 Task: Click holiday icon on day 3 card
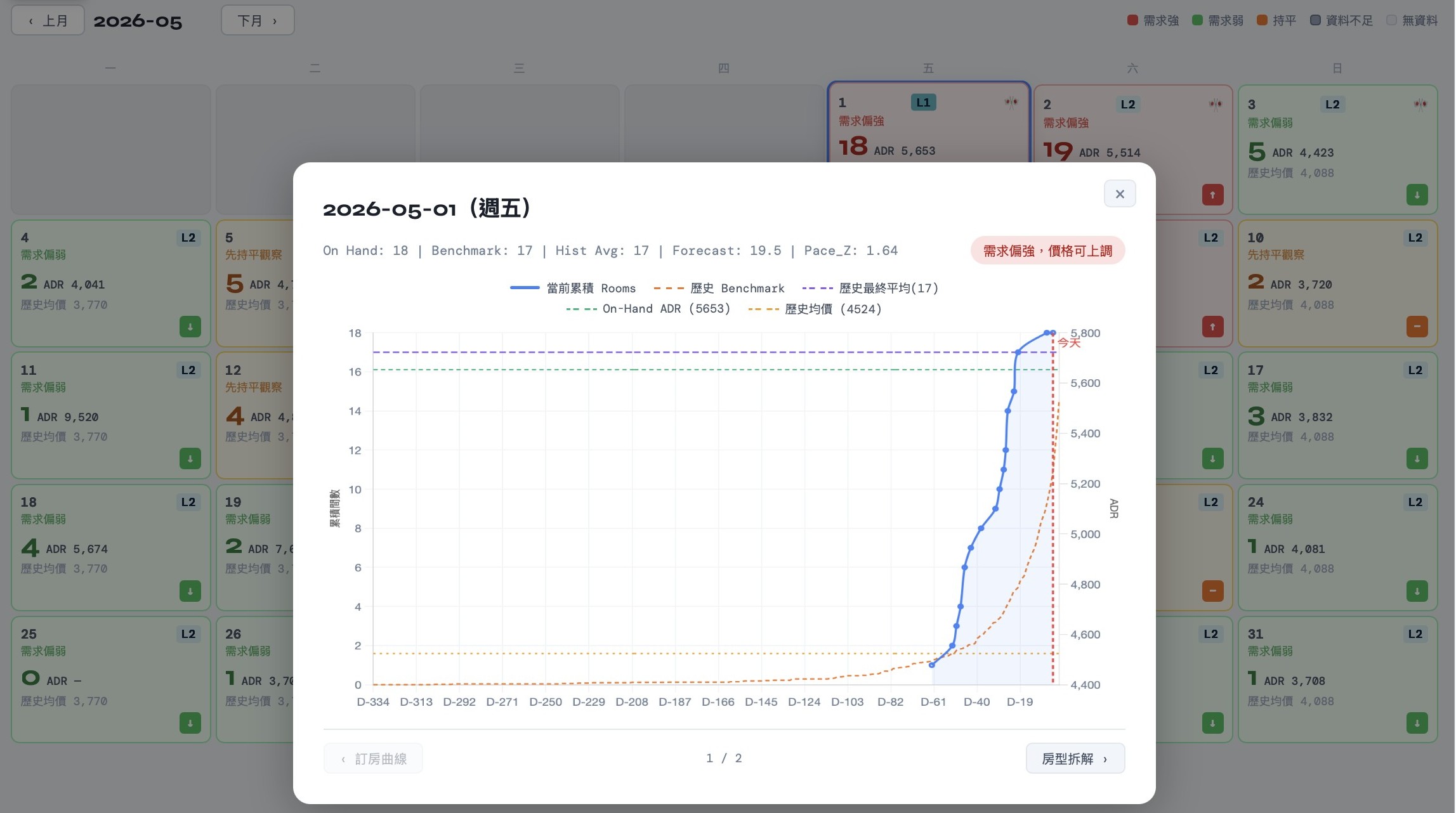click(x=1420, y=104)
